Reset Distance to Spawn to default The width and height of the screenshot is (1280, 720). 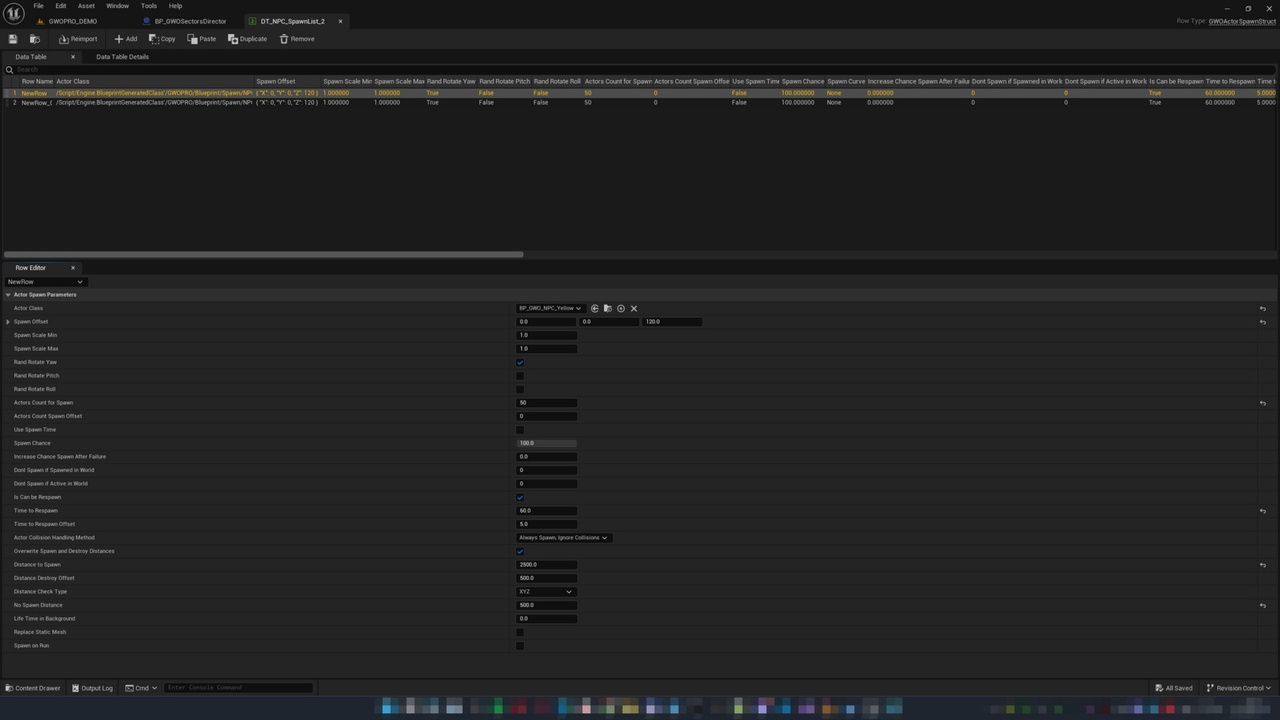coord(1262,565)
